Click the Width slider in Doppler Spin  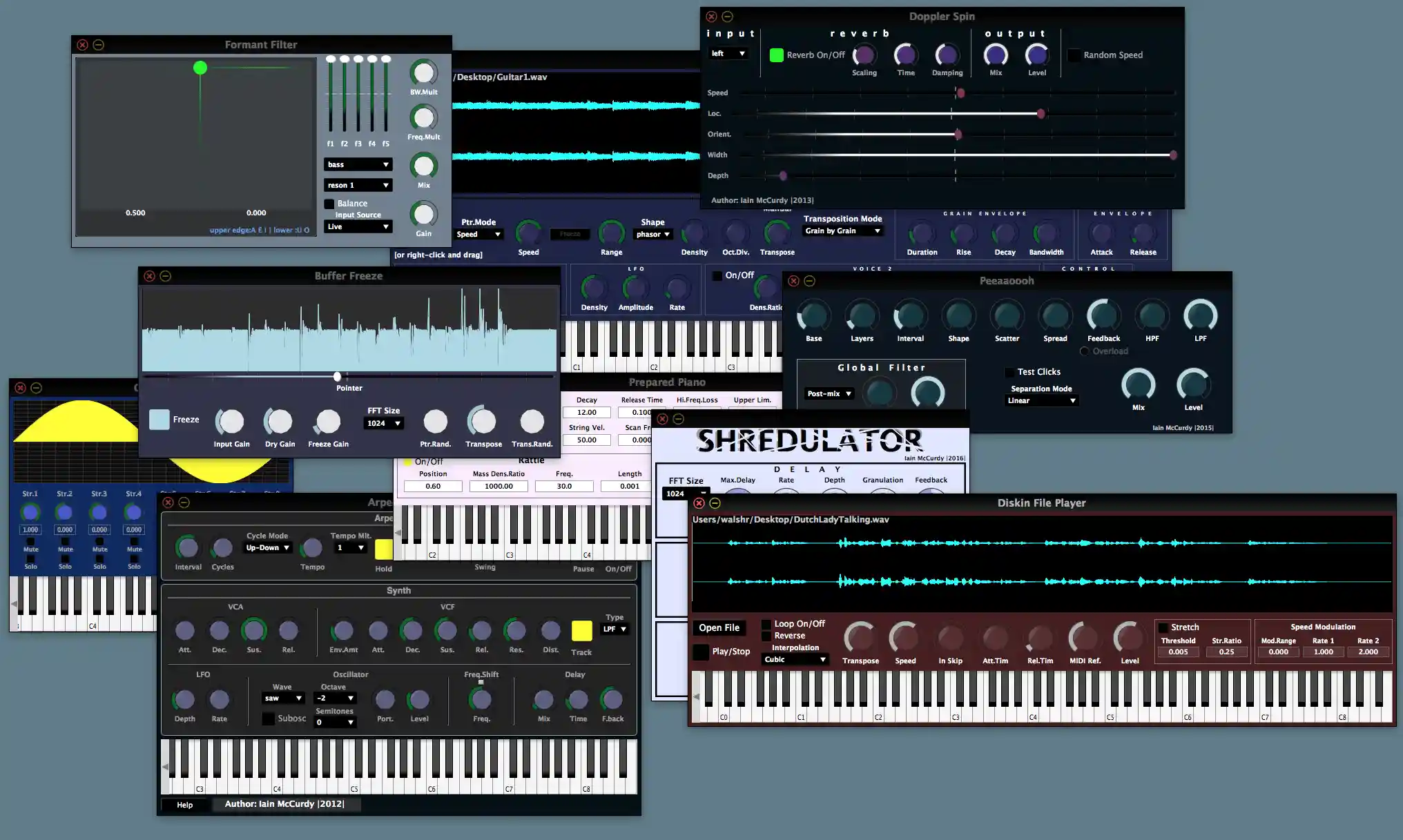pyautogui.click(x=1172, y=155)
